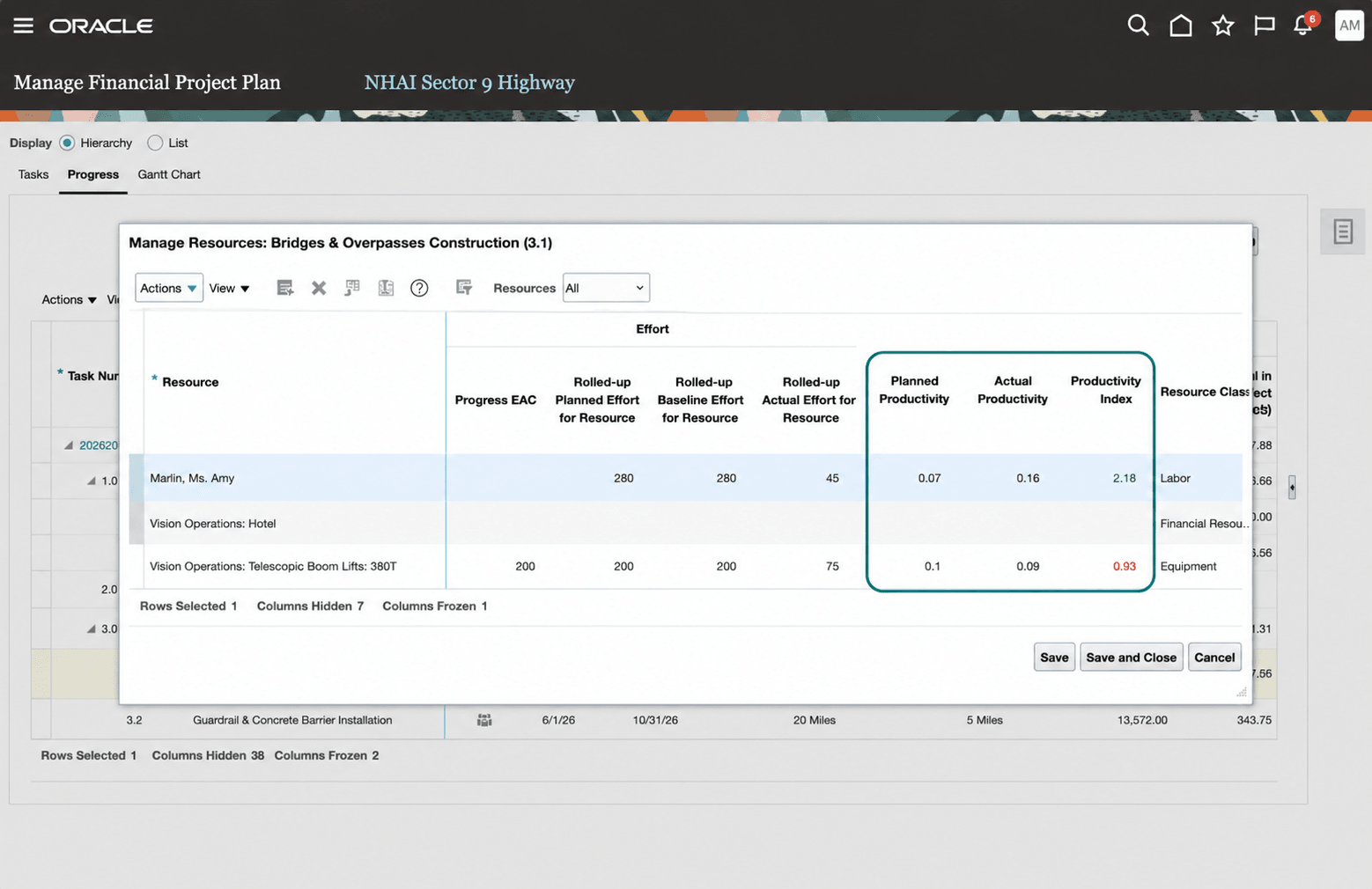
Task: Open the 2026200 task link
Action: tap(99, 445)
